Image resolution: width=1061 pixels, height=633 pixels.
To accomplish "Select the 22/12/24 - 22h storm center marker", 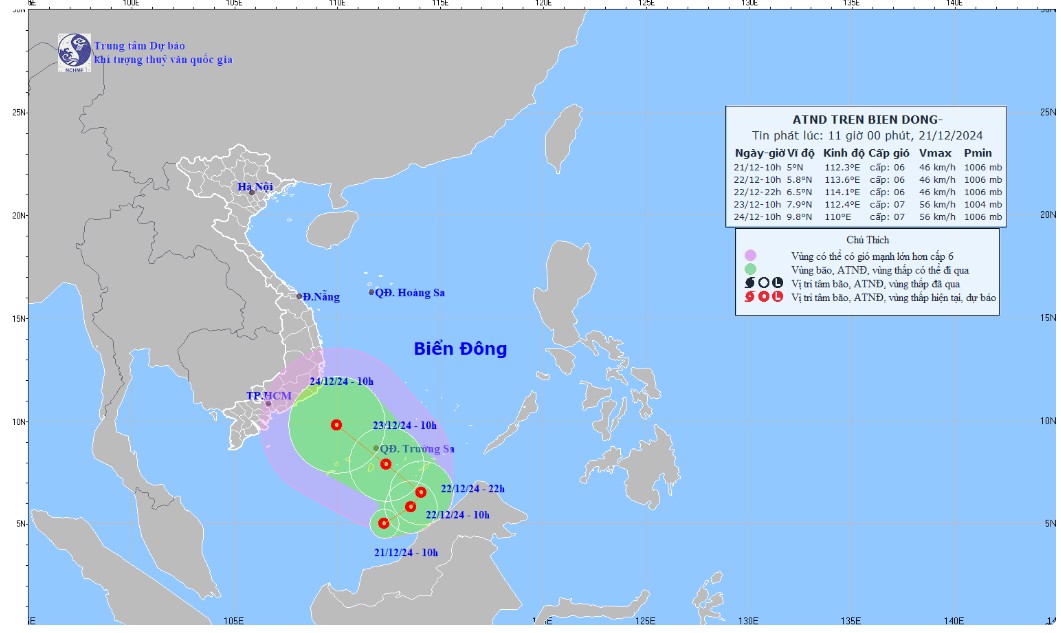I will pyautogui.click(x=421, y=492).
